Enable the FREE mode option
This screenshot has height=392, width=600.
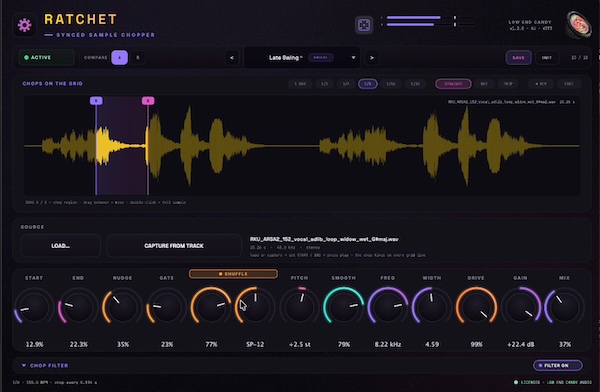569,84
